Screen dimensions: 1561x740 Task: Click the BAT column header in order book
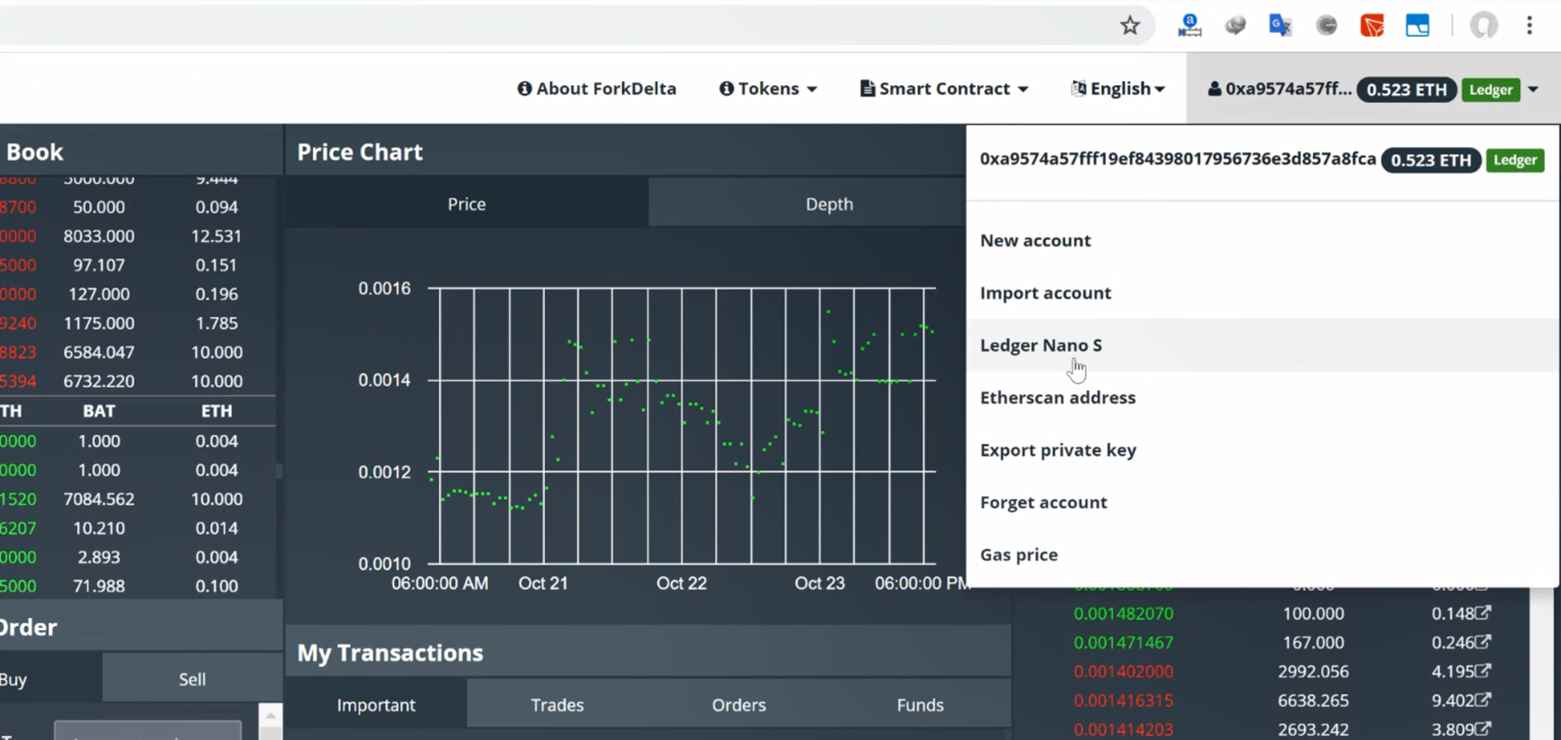coord(99,411)
